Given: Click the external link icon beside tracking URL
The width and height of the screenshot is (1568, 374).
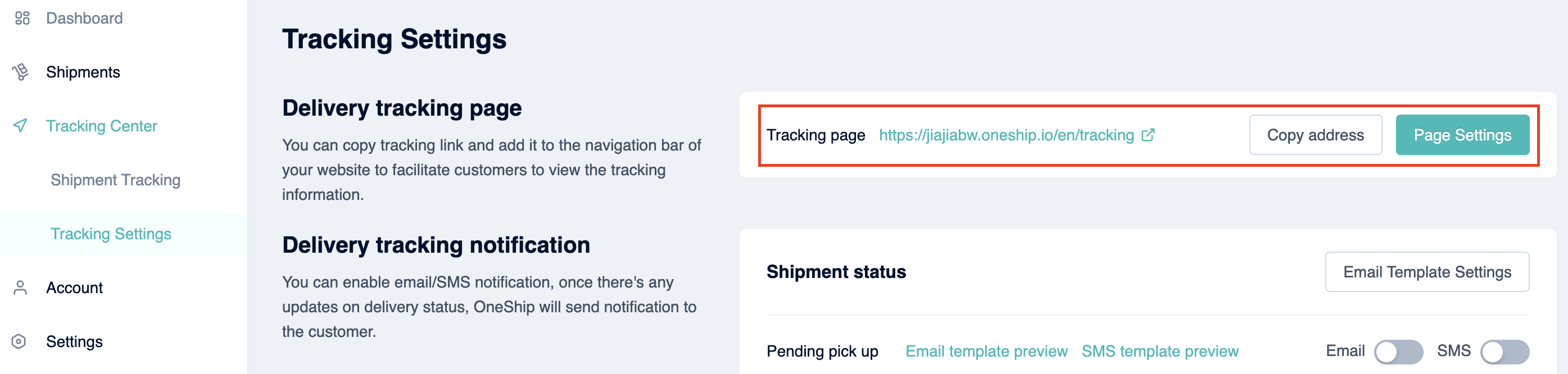Looking at the screenshot, I should click(x=1148, y=135).
